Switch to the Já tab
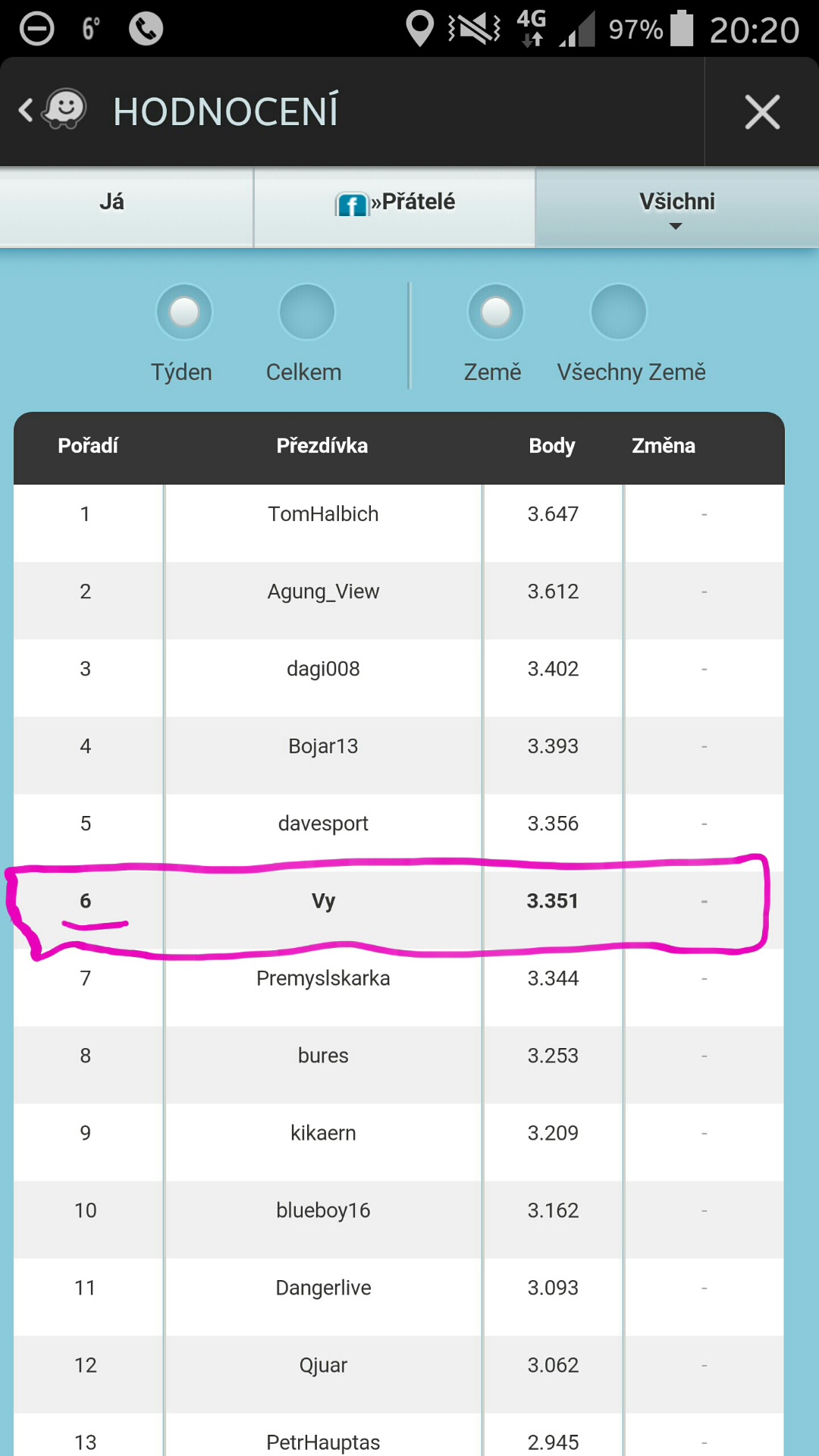The image size is (819, 1456). click(111, 202)
